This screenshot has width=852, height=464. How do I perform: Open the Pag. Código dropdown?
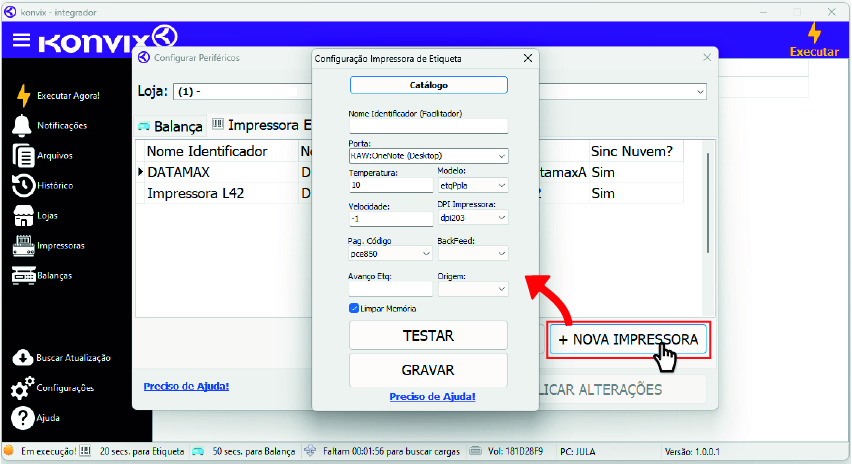390,254
